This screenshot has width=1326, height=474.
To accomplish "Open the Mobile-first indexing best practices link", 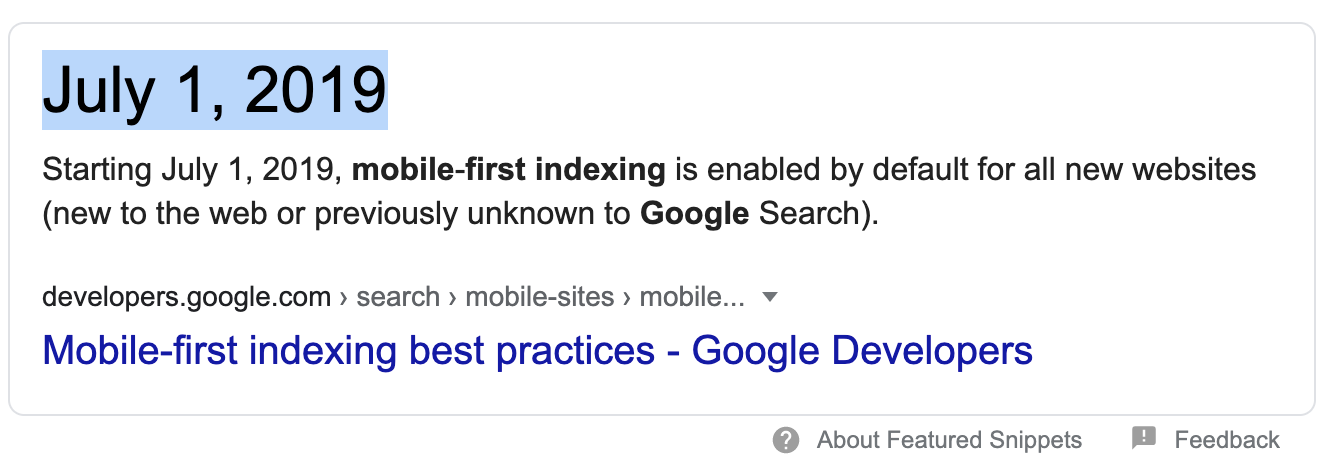I will (538, 351).
